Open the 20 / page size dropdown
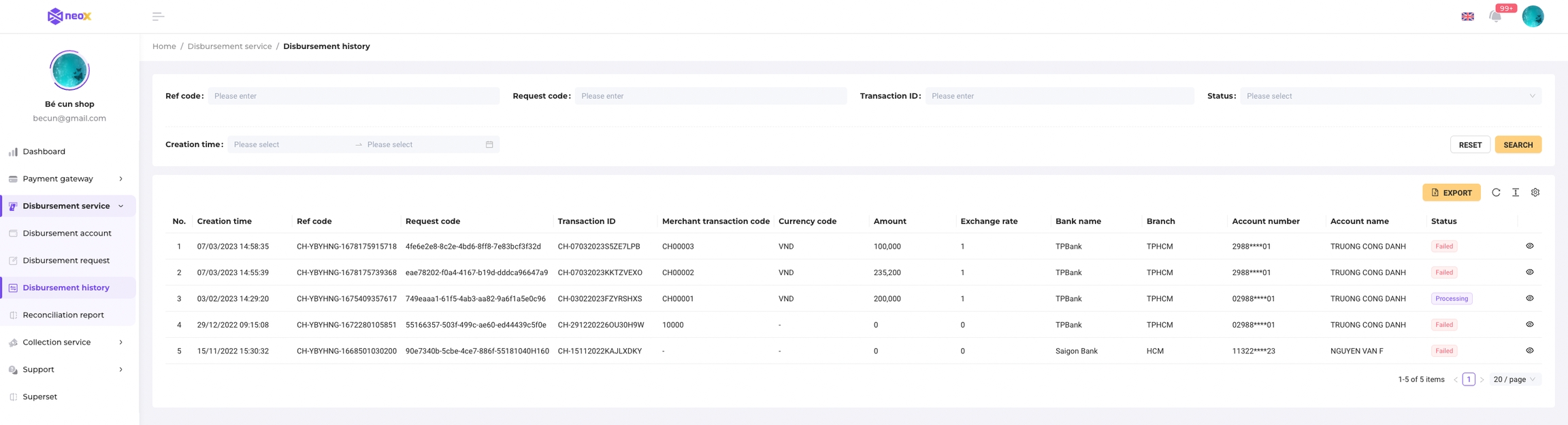 [x=1514, y=379]
